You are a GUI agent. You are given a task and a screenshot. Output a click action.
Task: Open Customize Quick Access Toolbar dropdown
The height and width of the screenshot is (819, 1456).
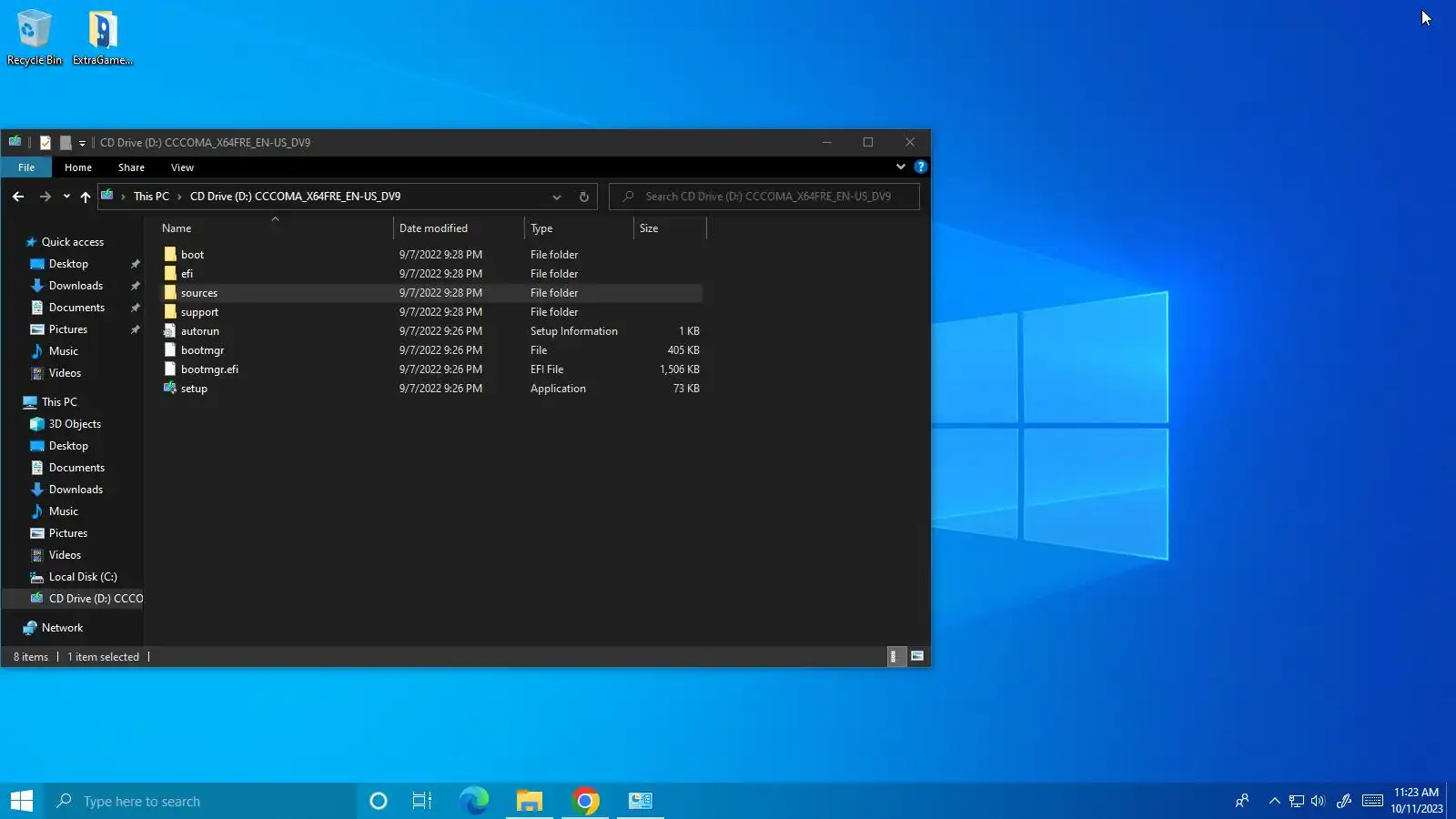click(82, 143)
